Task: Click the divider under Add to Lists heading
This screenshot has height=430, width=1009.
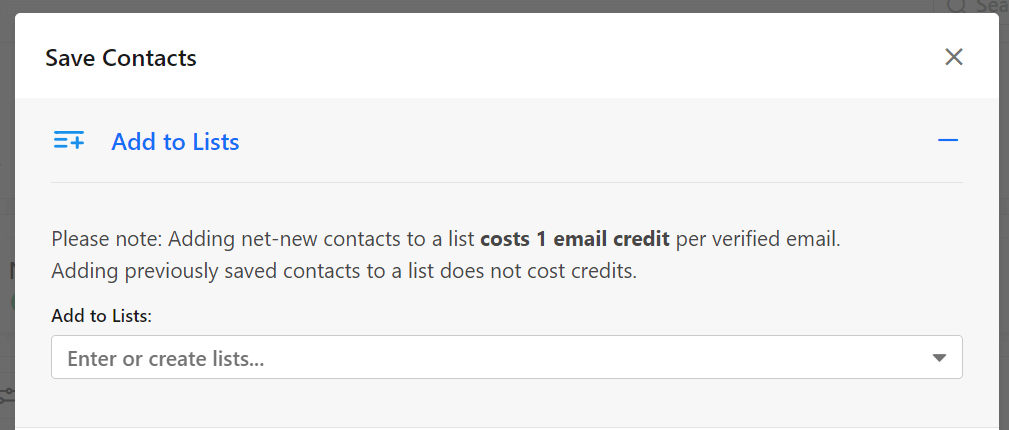Action: click(506, 182)
